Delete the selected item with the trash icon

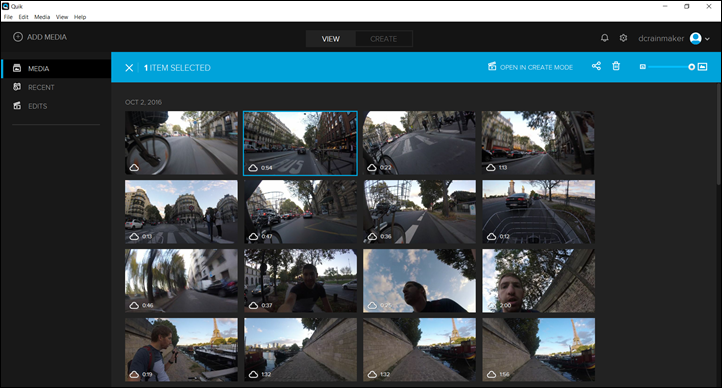point(616,66)
